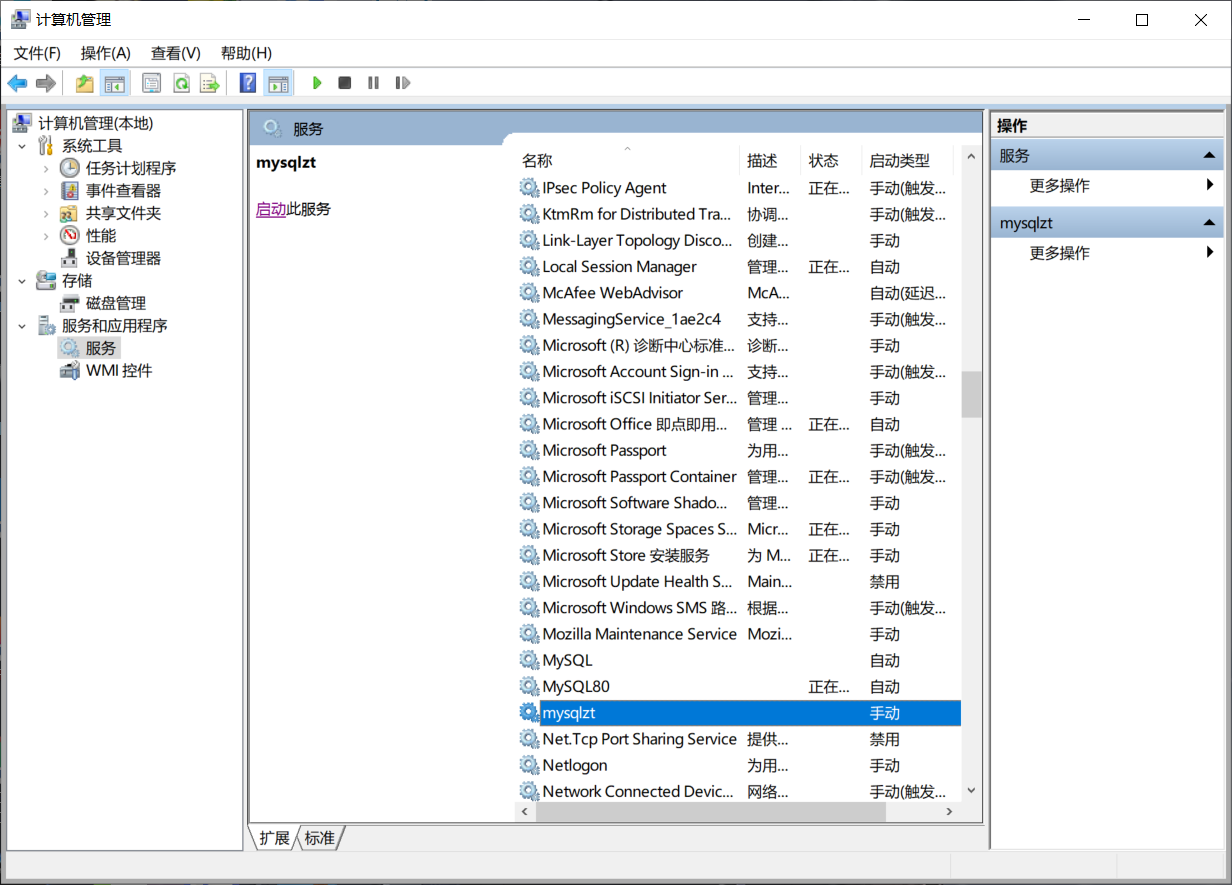Select WMI 控件 in the tree
1232x885 pixels.
(119, 371)
